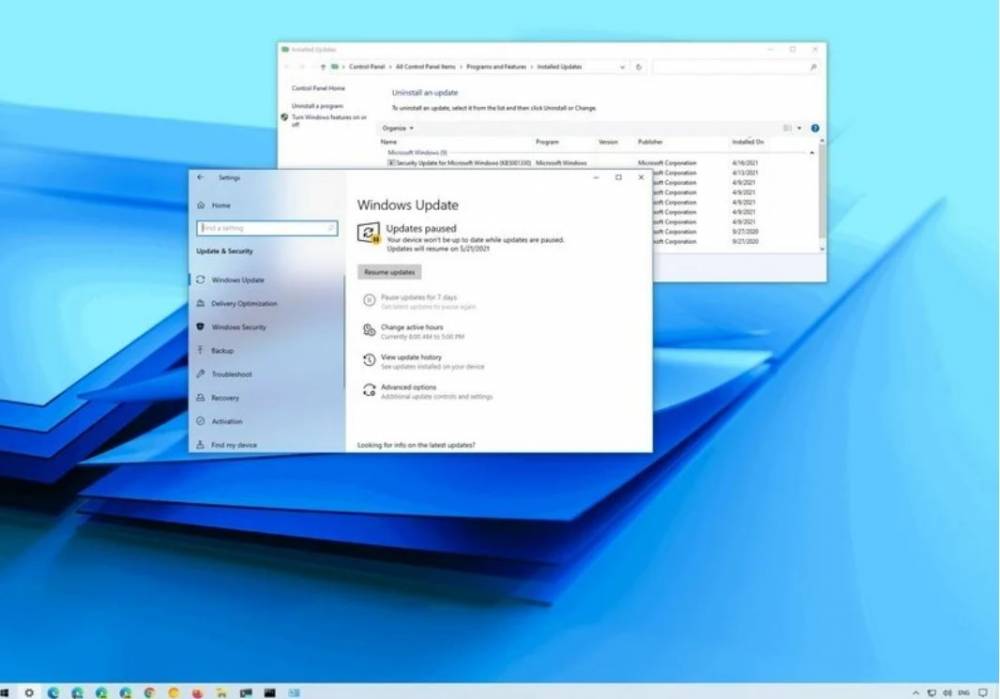Image resolution: width=1000 pixels, height=699 pixels.
Task: Click Programs and Features breadcrumb
Action: click(496, 66)
